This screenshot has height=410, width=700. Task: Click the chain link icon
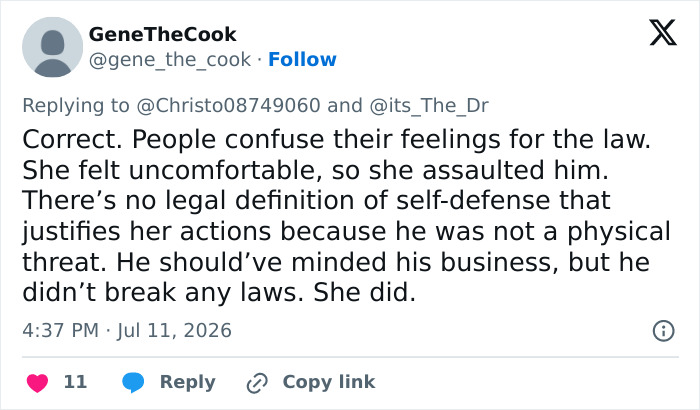click(257, 383)
